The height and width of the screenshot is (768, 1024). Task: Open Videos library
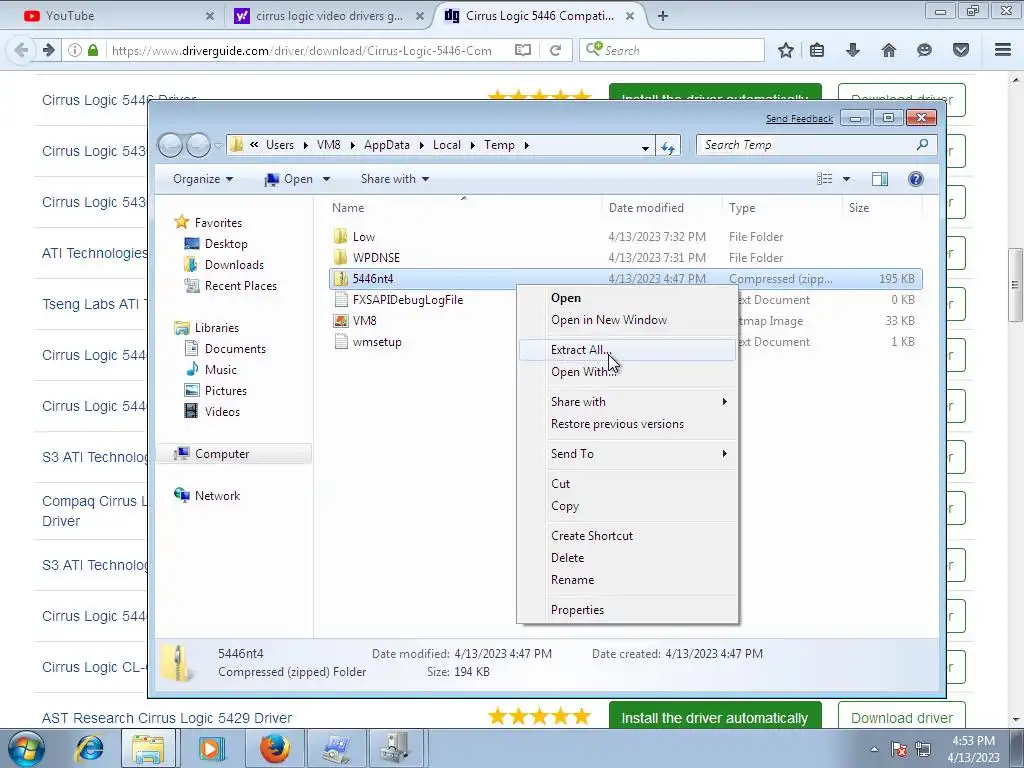click(222, 411)
